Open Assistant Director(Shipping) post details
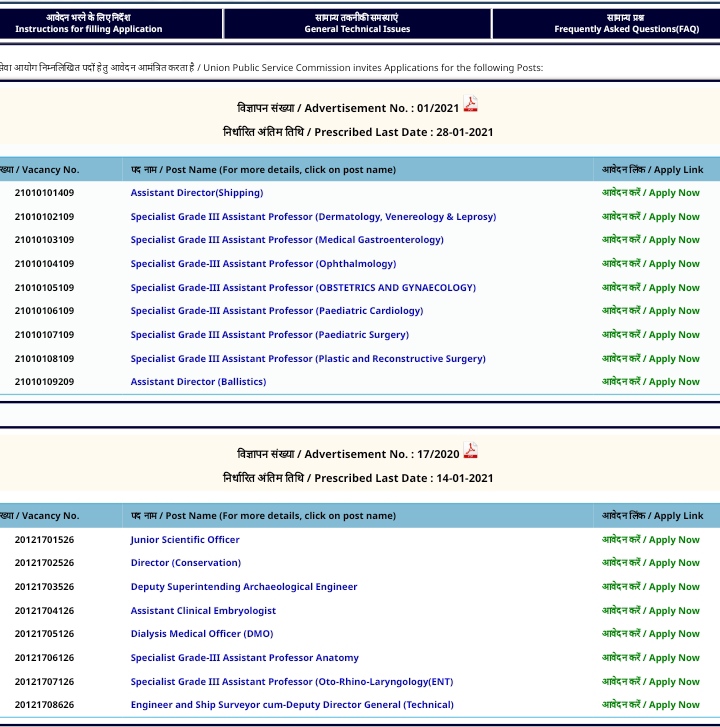This screenshot has width=720, height=727. pos(197,193)
